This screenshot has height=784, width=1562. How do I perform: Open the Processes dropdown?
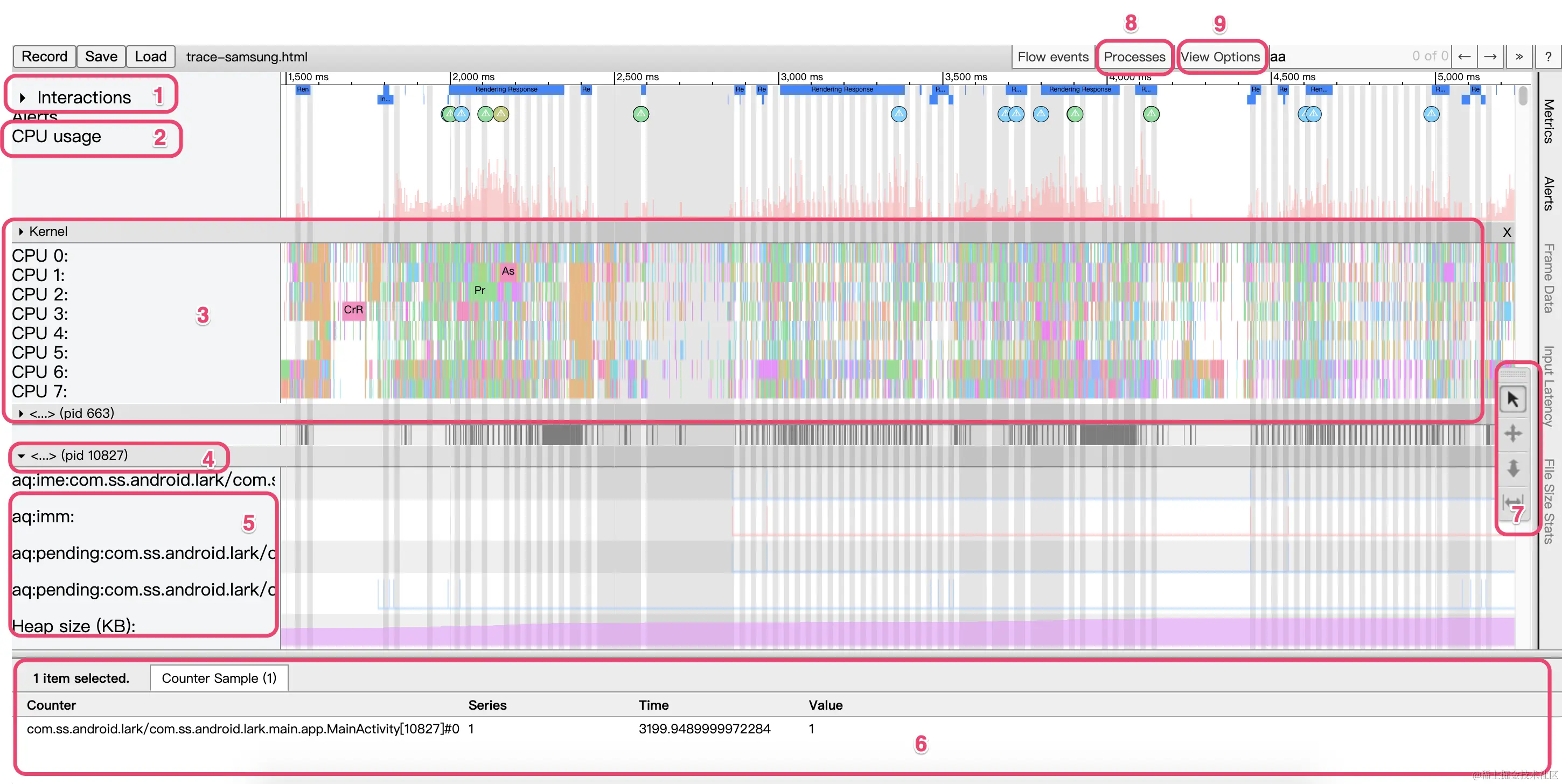[1134, 57]
